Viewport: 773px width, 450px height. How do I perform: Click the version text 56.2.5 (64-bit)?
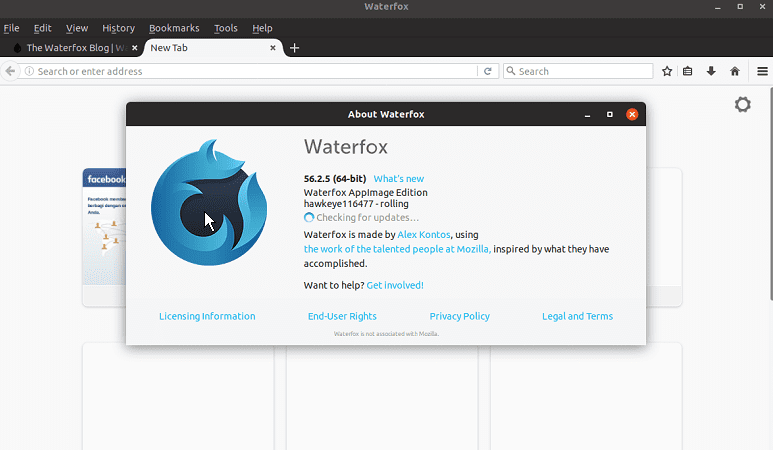tap(335, 179)
